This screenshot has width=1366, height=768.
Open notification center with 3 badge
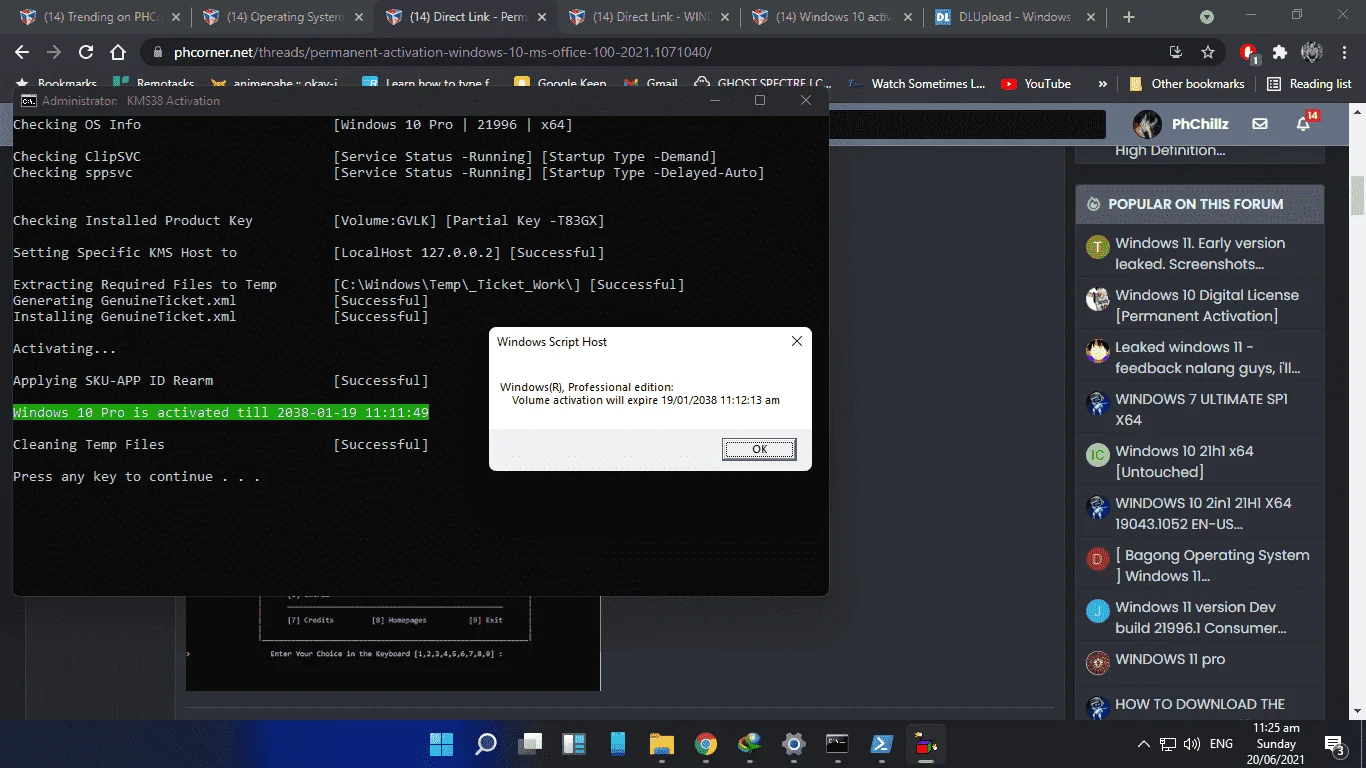click(x=1335, y=744)
